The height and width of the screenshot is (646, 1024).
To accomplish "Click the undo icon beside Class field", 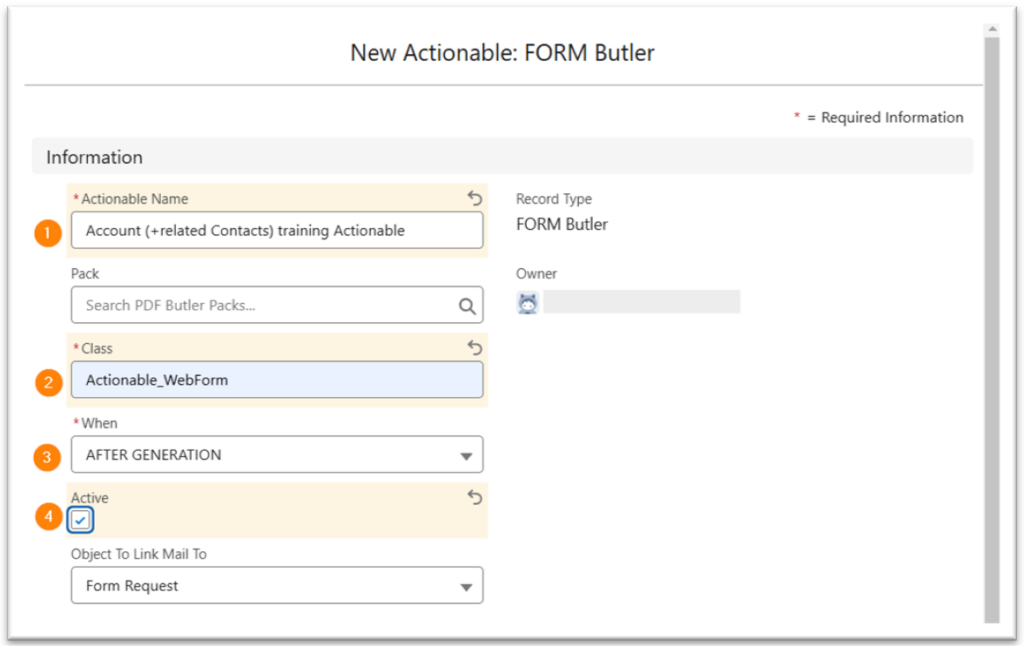I will coord(475,348).
